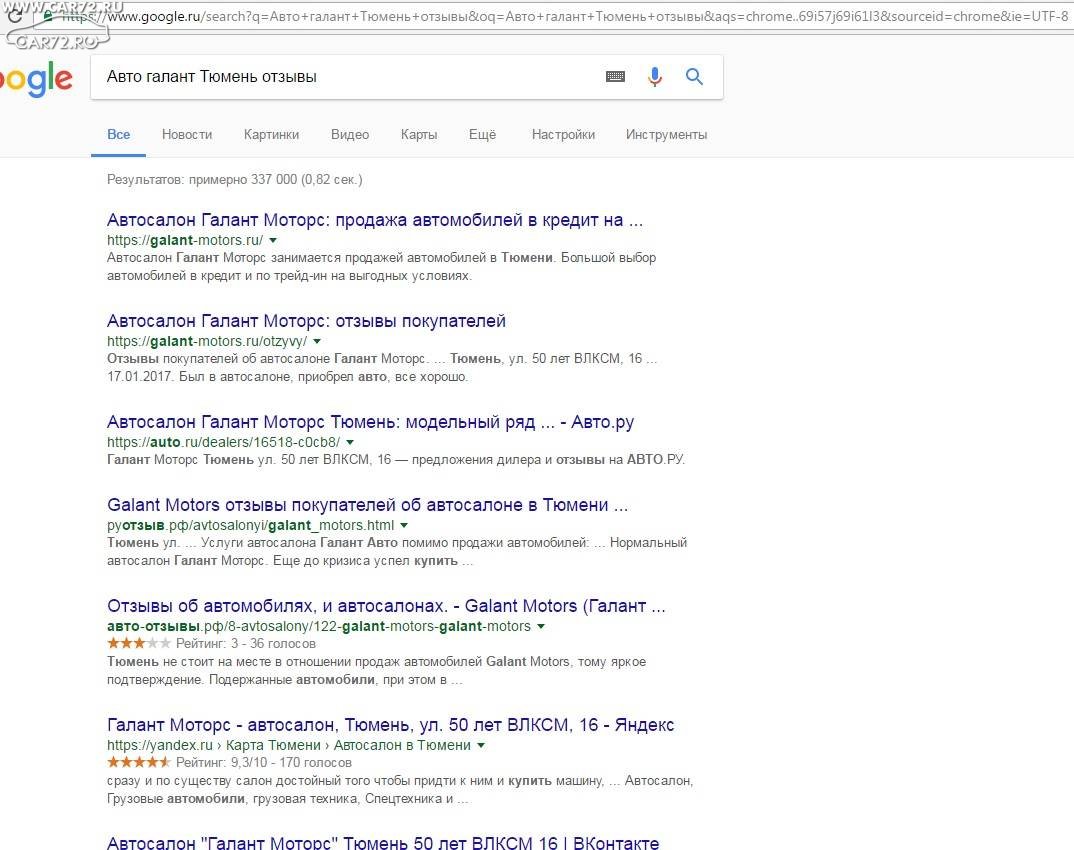Expand dropdown arrow next to руотзыв.рф URL
The image size is (1074, 850).
pos(404,525)
